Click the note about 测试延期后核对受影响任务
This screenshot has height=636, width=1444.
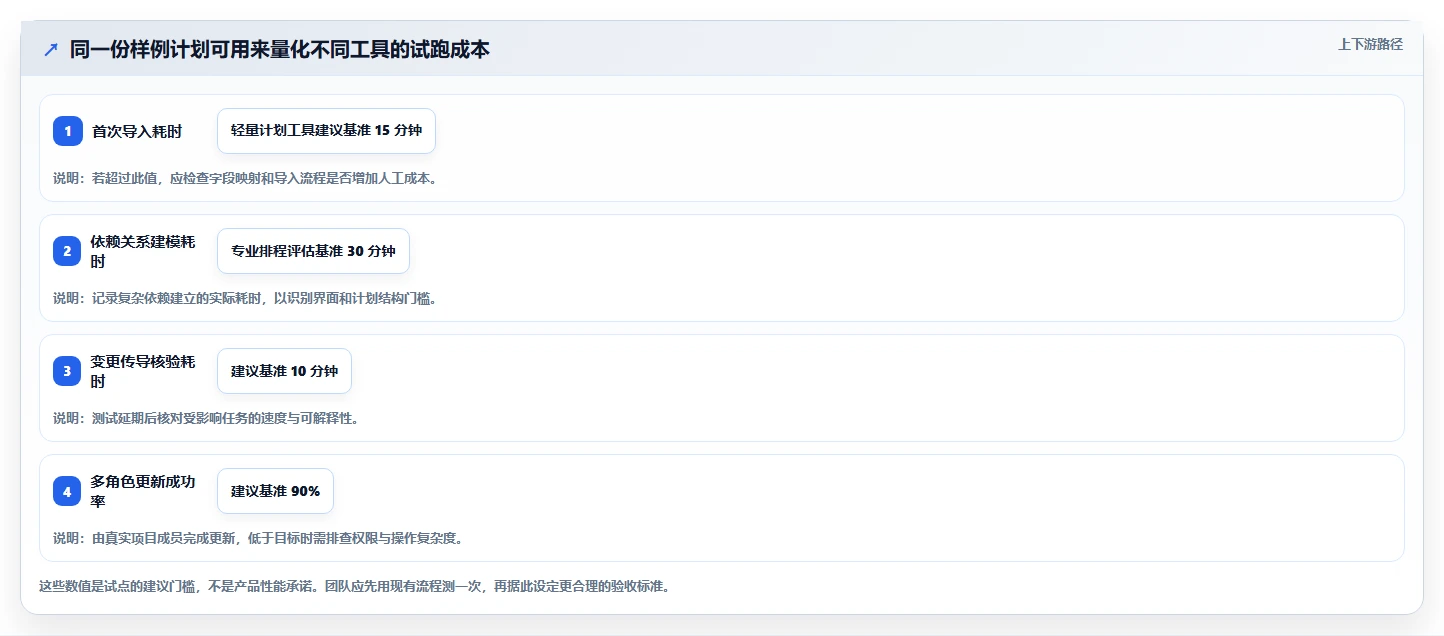point(206,418)
